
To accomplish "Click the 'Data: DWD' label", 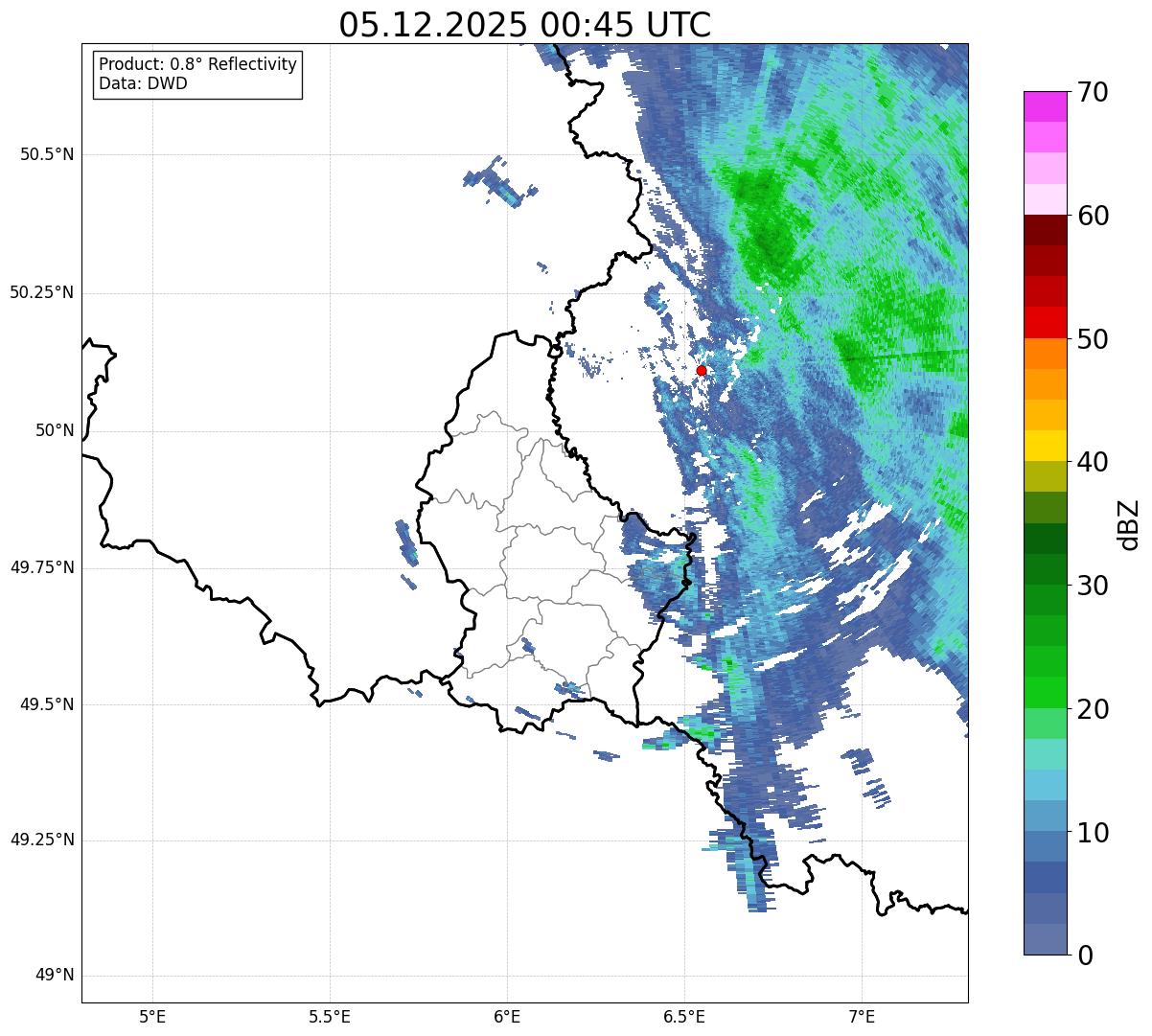I will click(x=143, y=83).
